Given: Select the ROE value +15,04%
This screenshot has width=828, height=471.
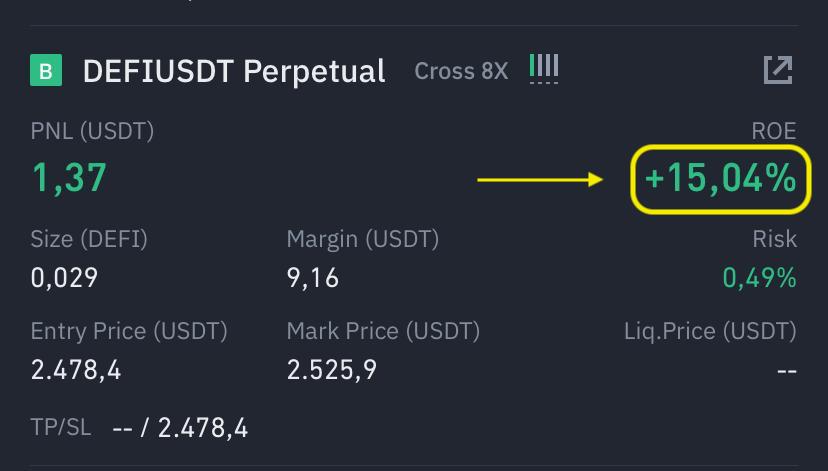Looking at the screenshot, I should click(720, 178).
